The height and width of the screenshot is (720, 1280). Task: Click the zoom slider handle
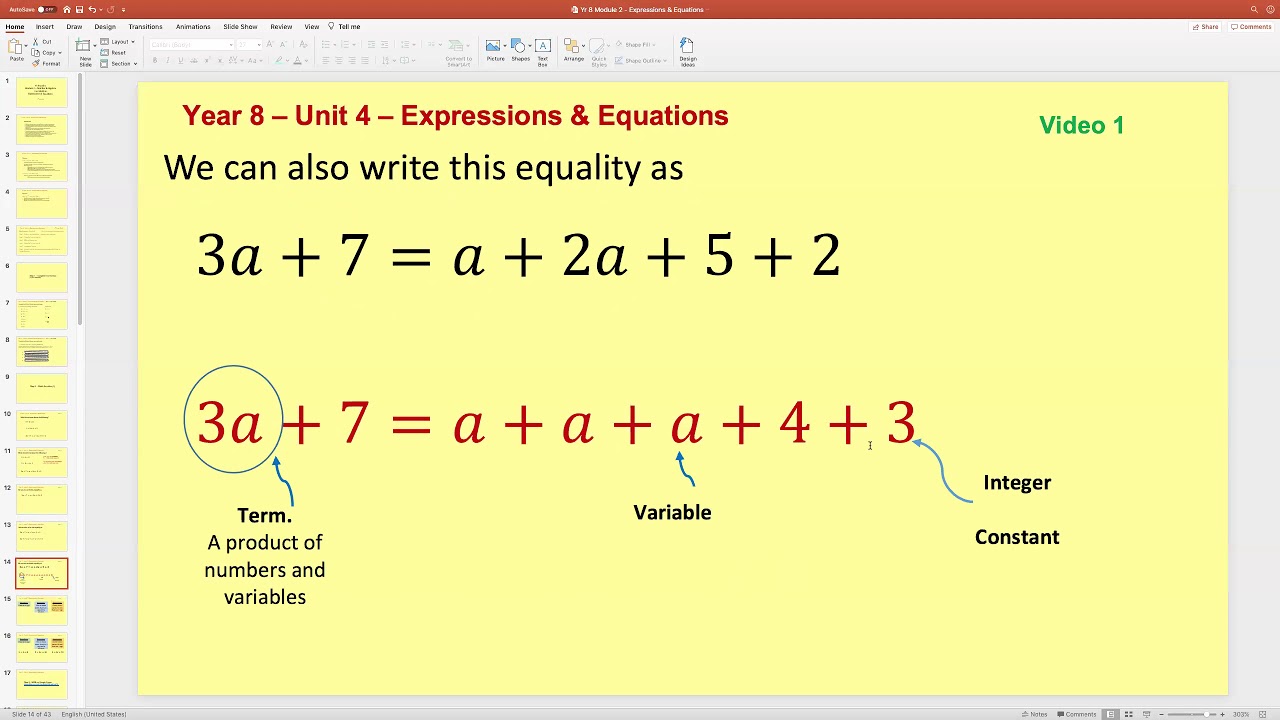click(x=1206, y=714)
